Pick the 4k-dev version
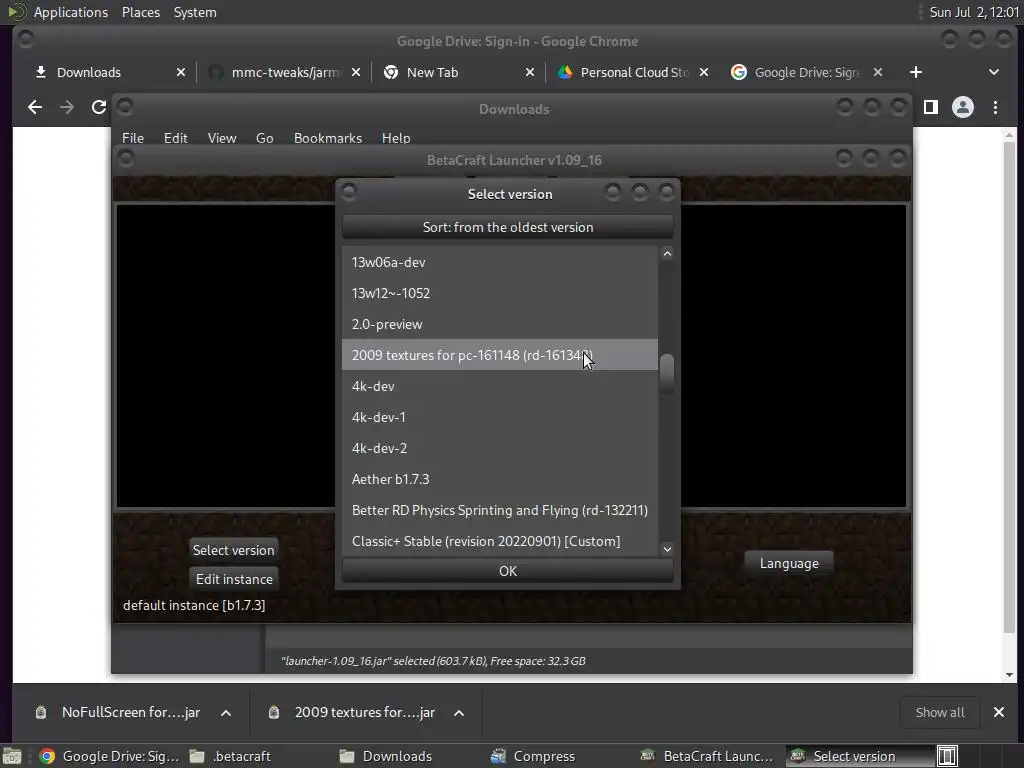Image resolution: width=1024 pixels, height=768 pixels. click(500, 386)
